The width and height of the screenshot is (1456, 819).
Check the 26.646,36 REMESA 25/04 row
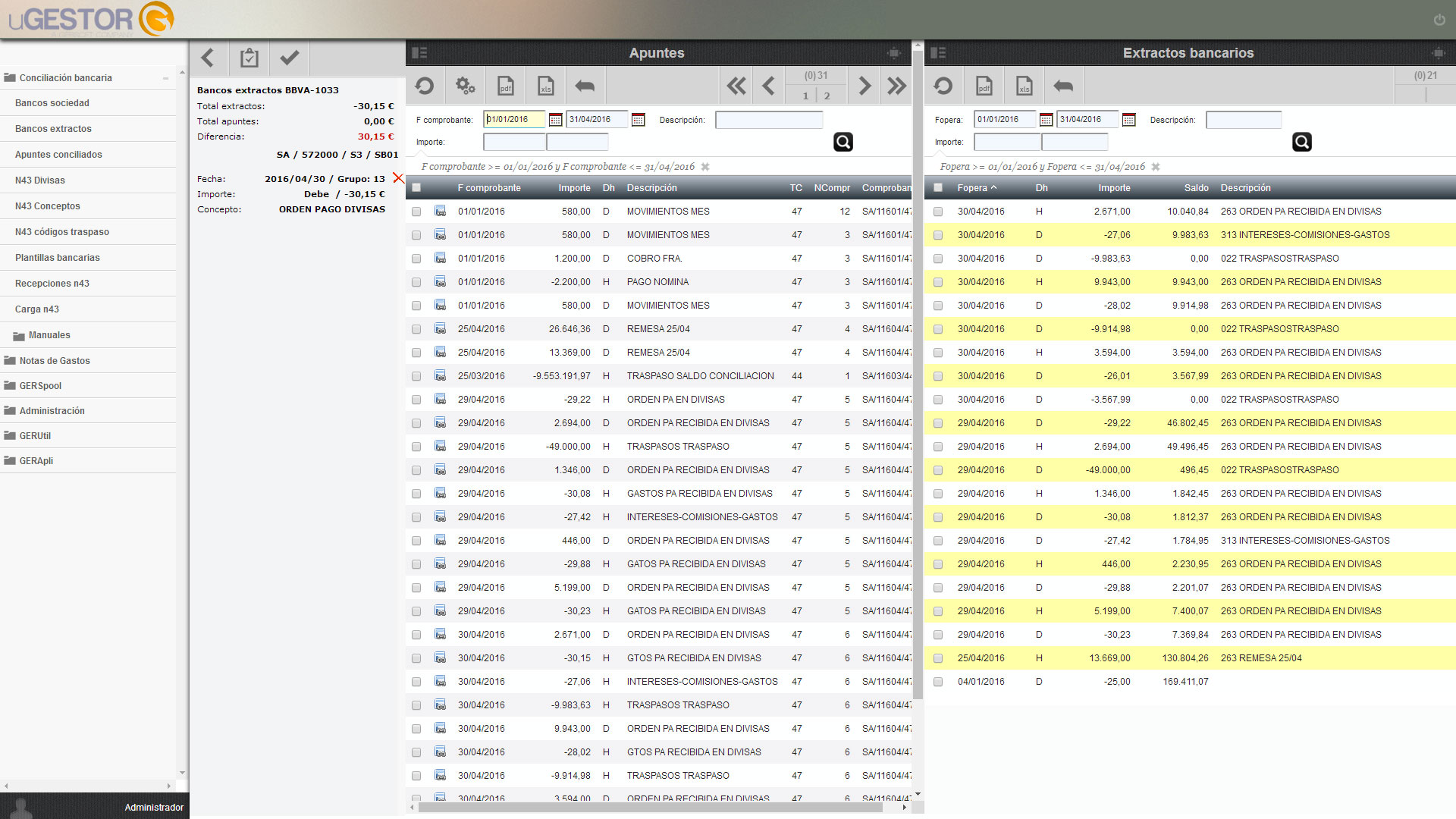tap(416, 329)
